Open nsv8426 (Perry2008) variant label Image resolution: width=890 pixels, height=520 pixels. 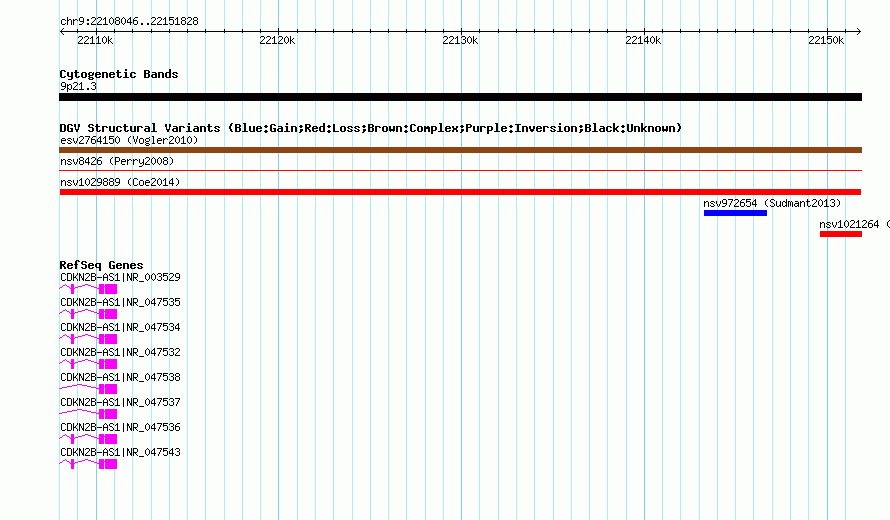[117, 161]
